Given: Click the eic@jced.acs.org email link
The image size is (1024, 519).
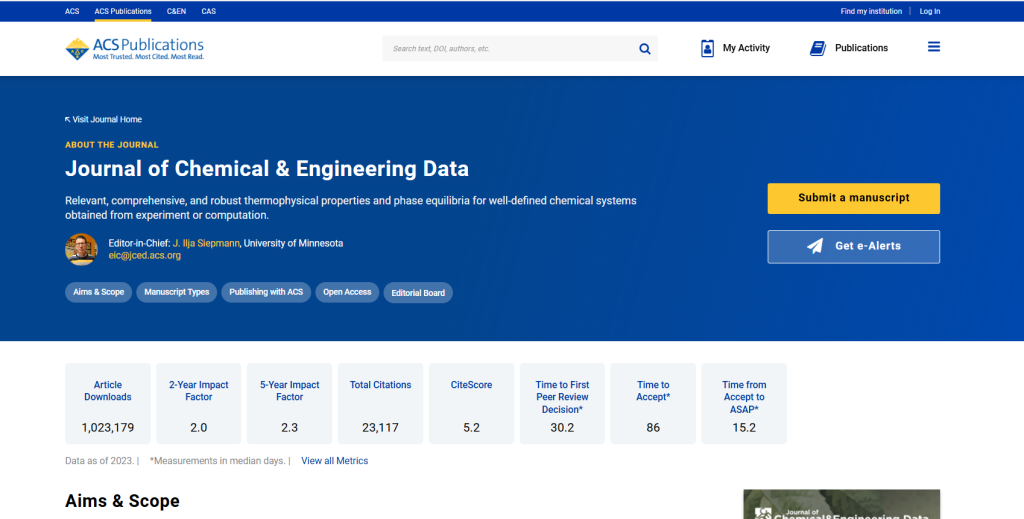Looking at the screenshot, I should point(144,255).
